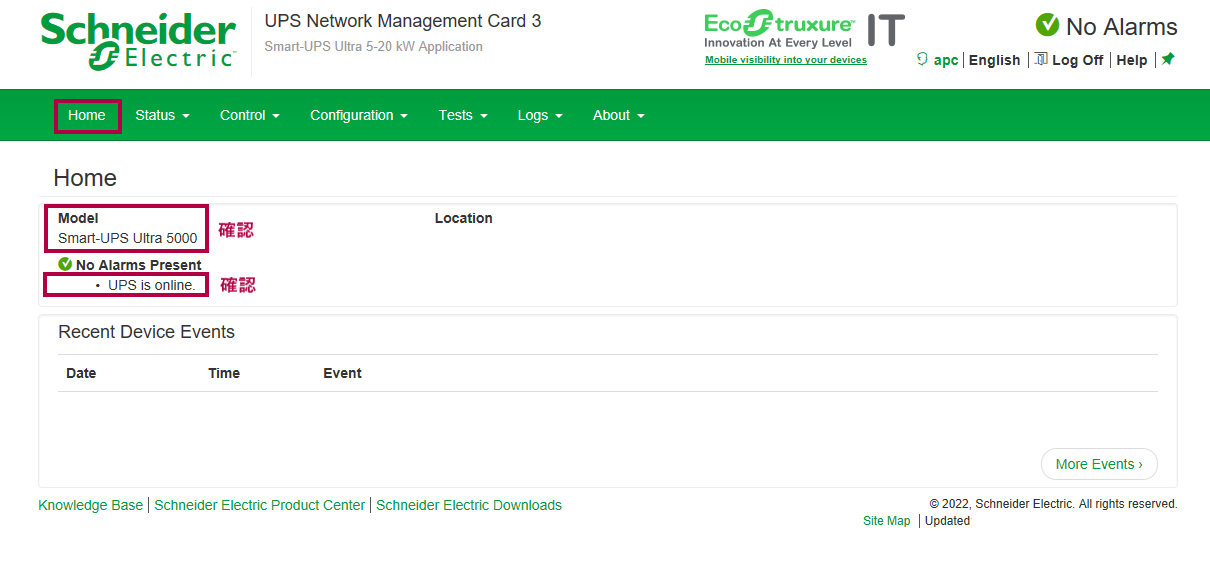Click the UPS is online status text
1210x581 pixels.
pos(152,285)
